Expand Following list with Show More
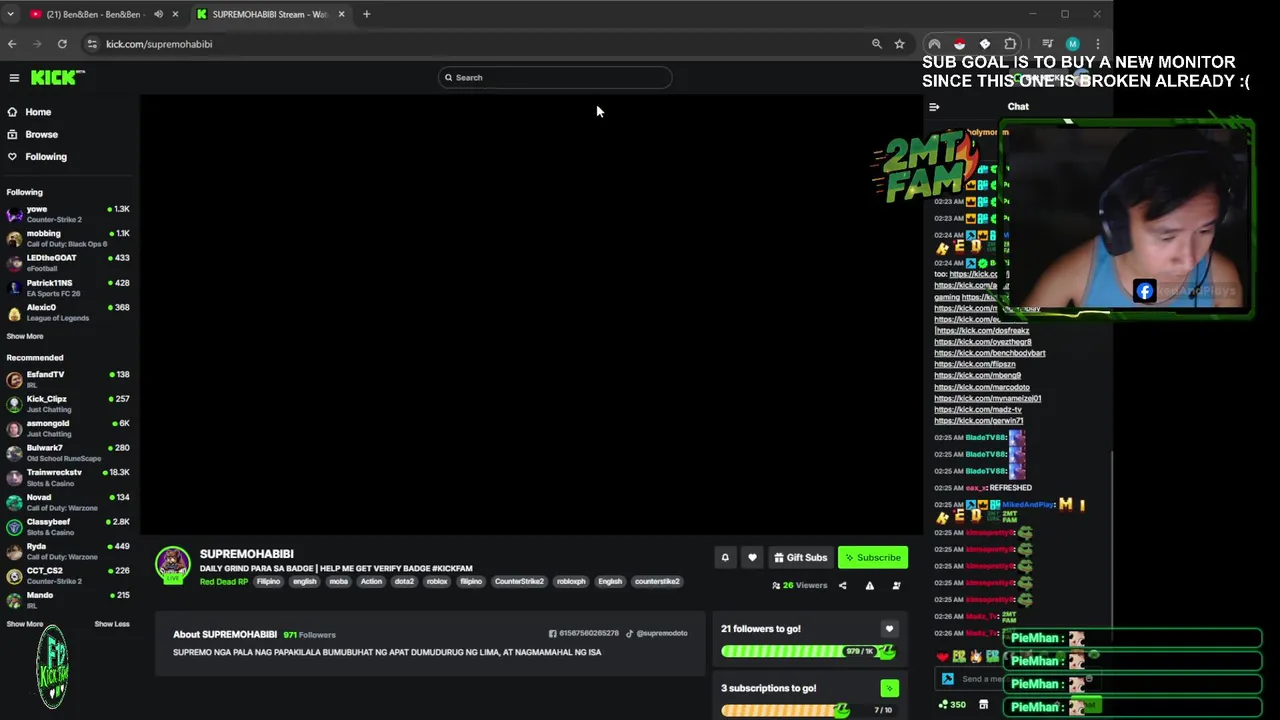The image size is (1280, 720). pos(25,337)
